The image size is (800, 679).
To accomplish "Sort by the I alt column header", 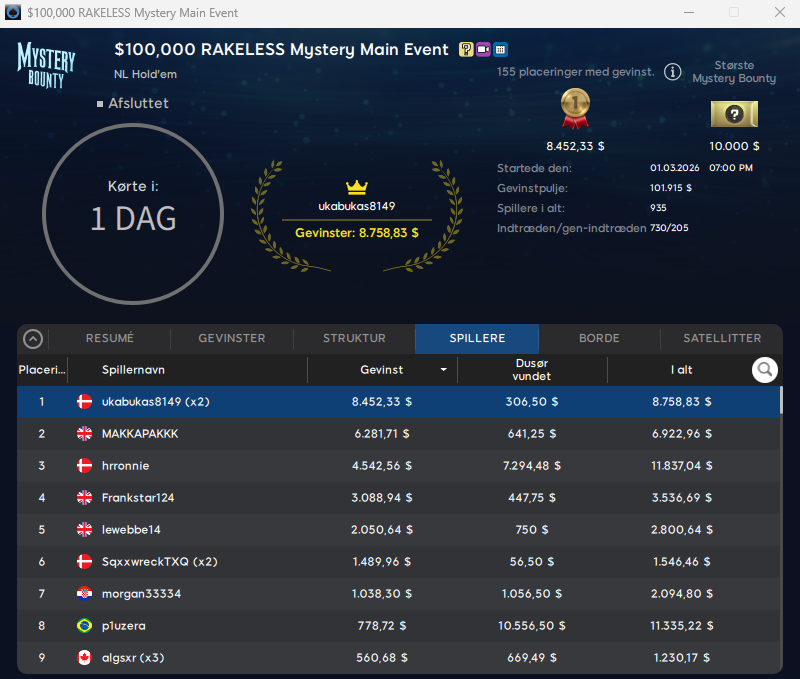I will click(x=680, y=370).
